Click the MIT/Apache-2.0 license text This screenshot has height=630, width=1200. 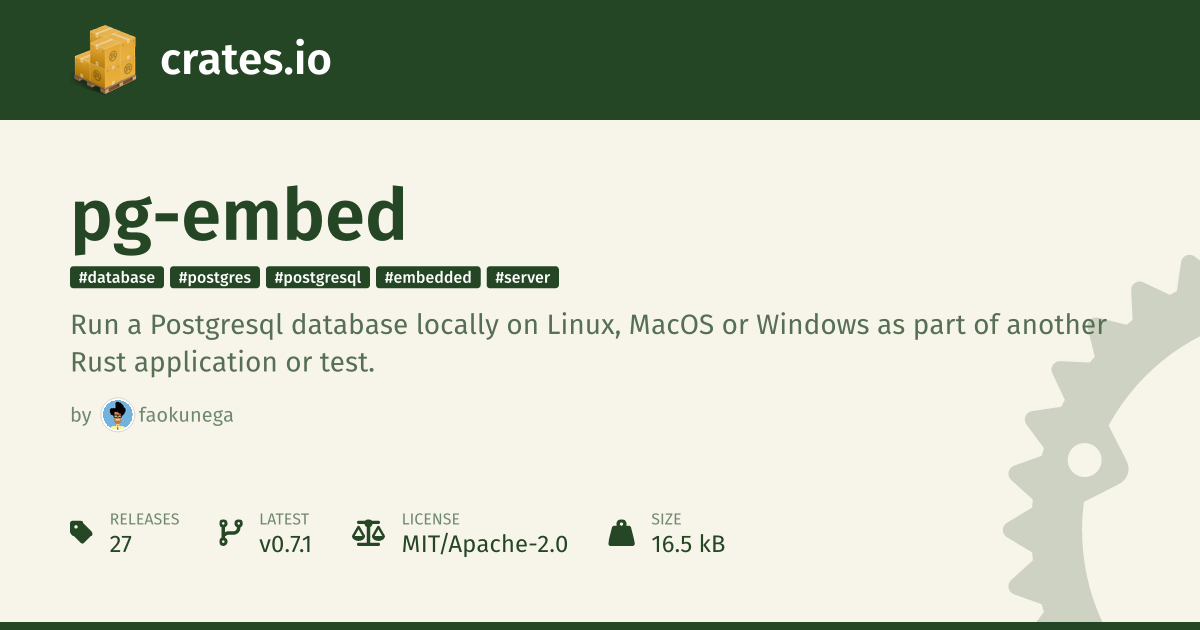[485, 544]
